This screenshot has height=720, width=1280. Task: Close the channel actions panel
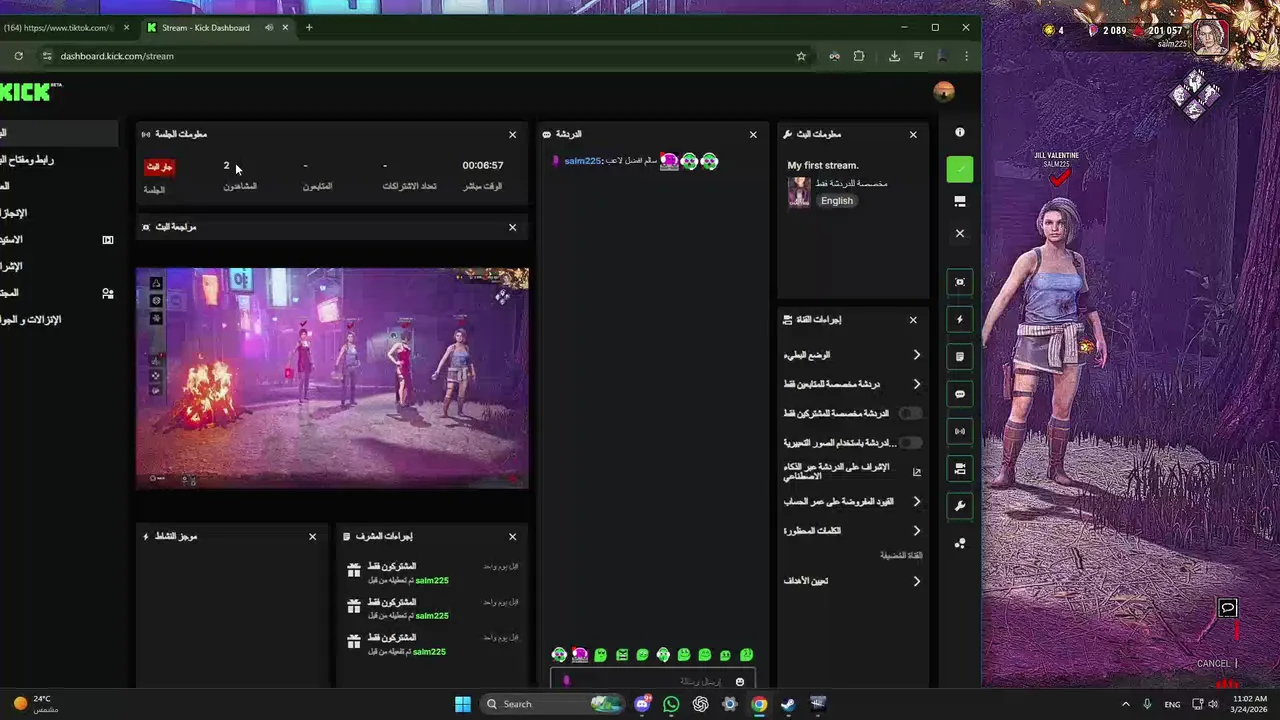[x=913, y=320]
